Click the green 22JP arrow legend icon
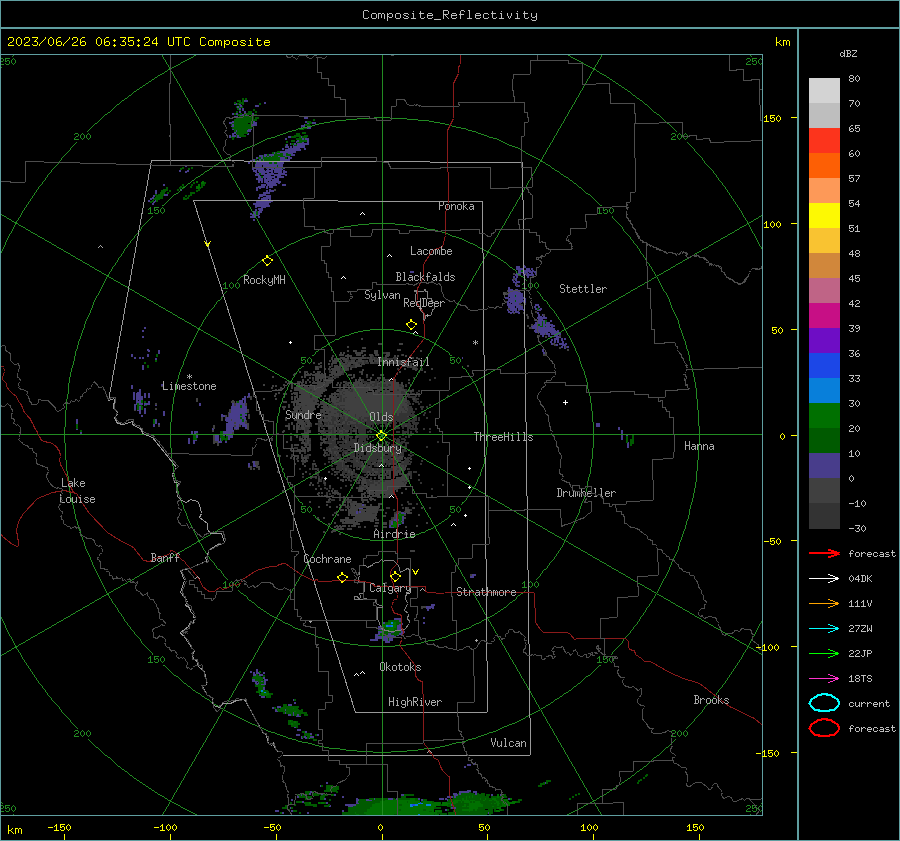This screenshot has height=841, width=900. [824, 653]
